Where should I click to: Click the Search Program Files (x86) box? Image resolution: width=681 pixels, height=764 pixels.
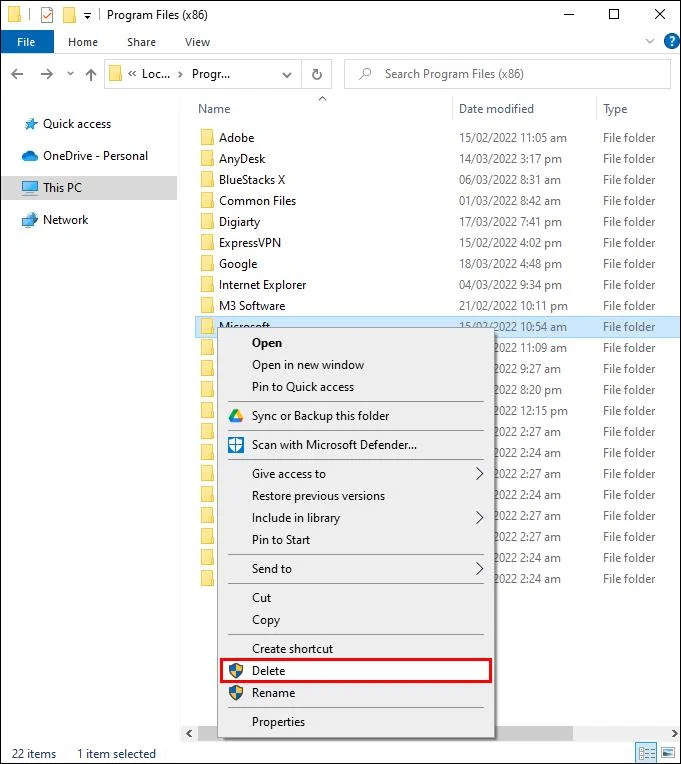tap(507, 74)
